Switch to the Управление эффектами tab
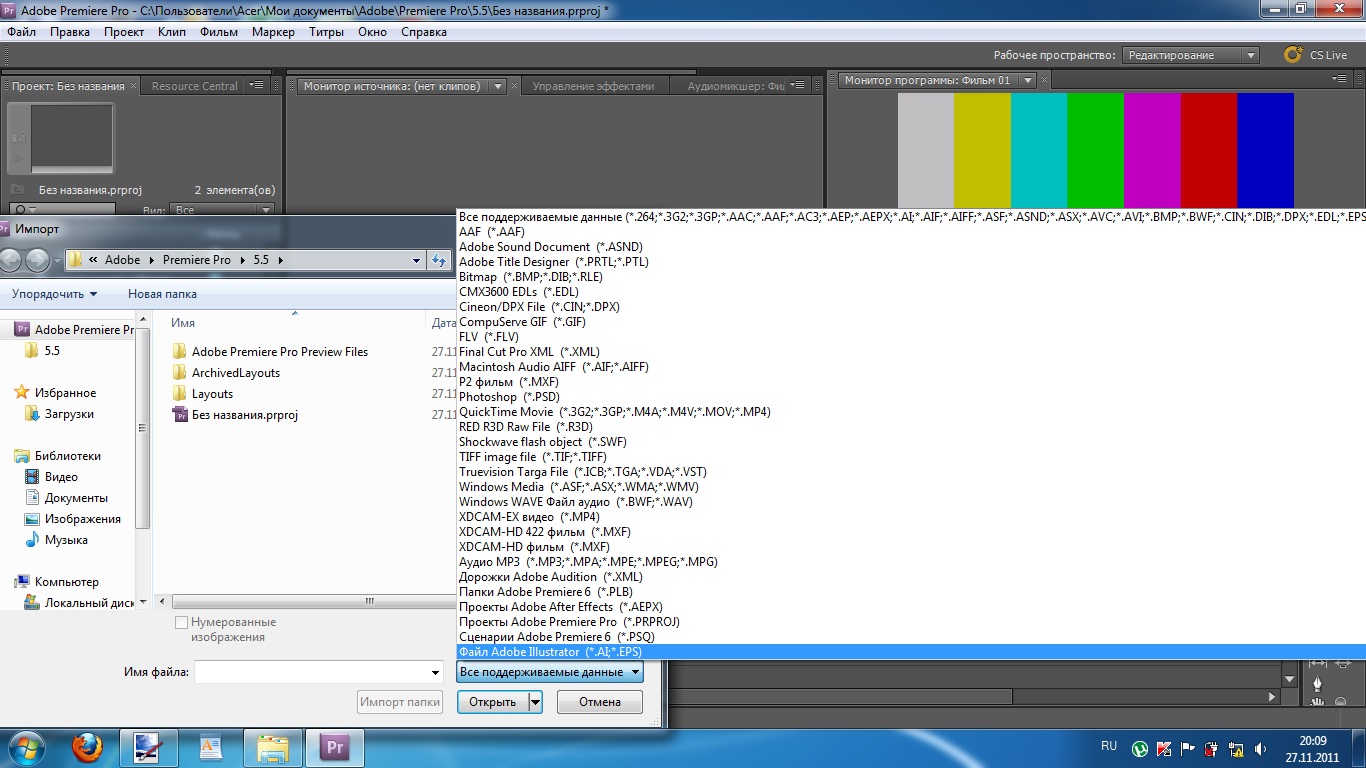1366x768 pixels. tap(593, 86)
